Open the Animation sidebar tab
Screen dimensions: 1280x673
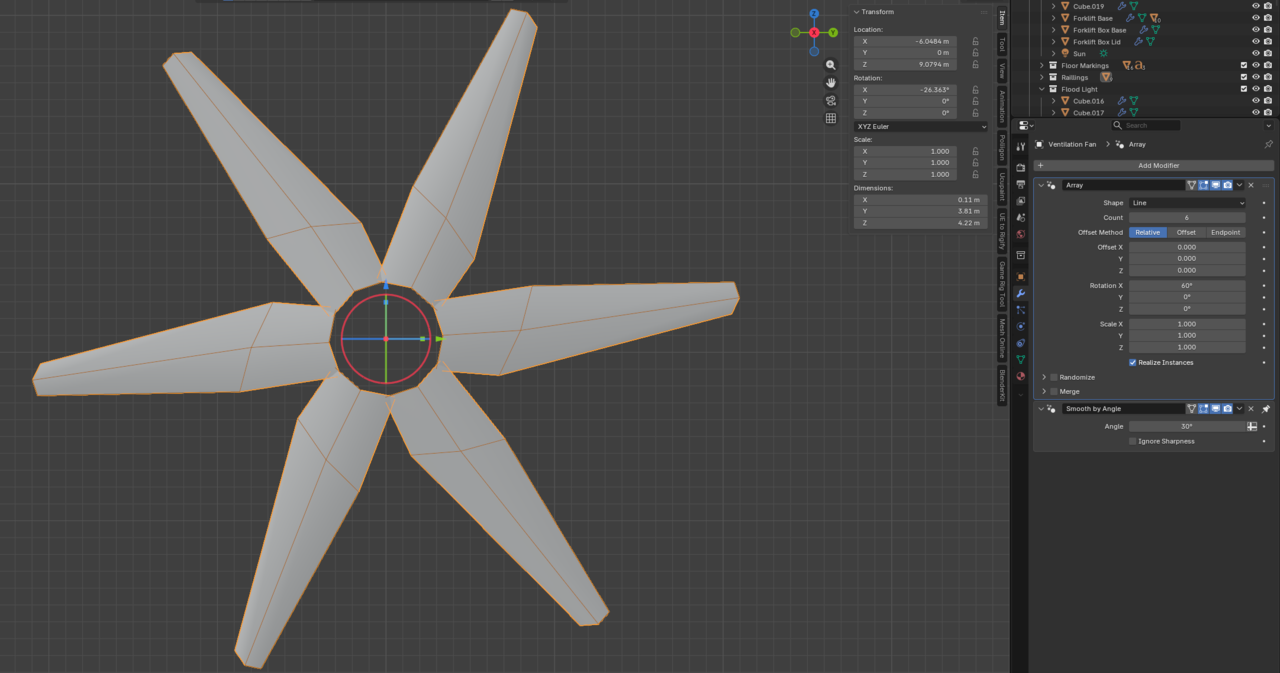click(x=1001, y=106)
